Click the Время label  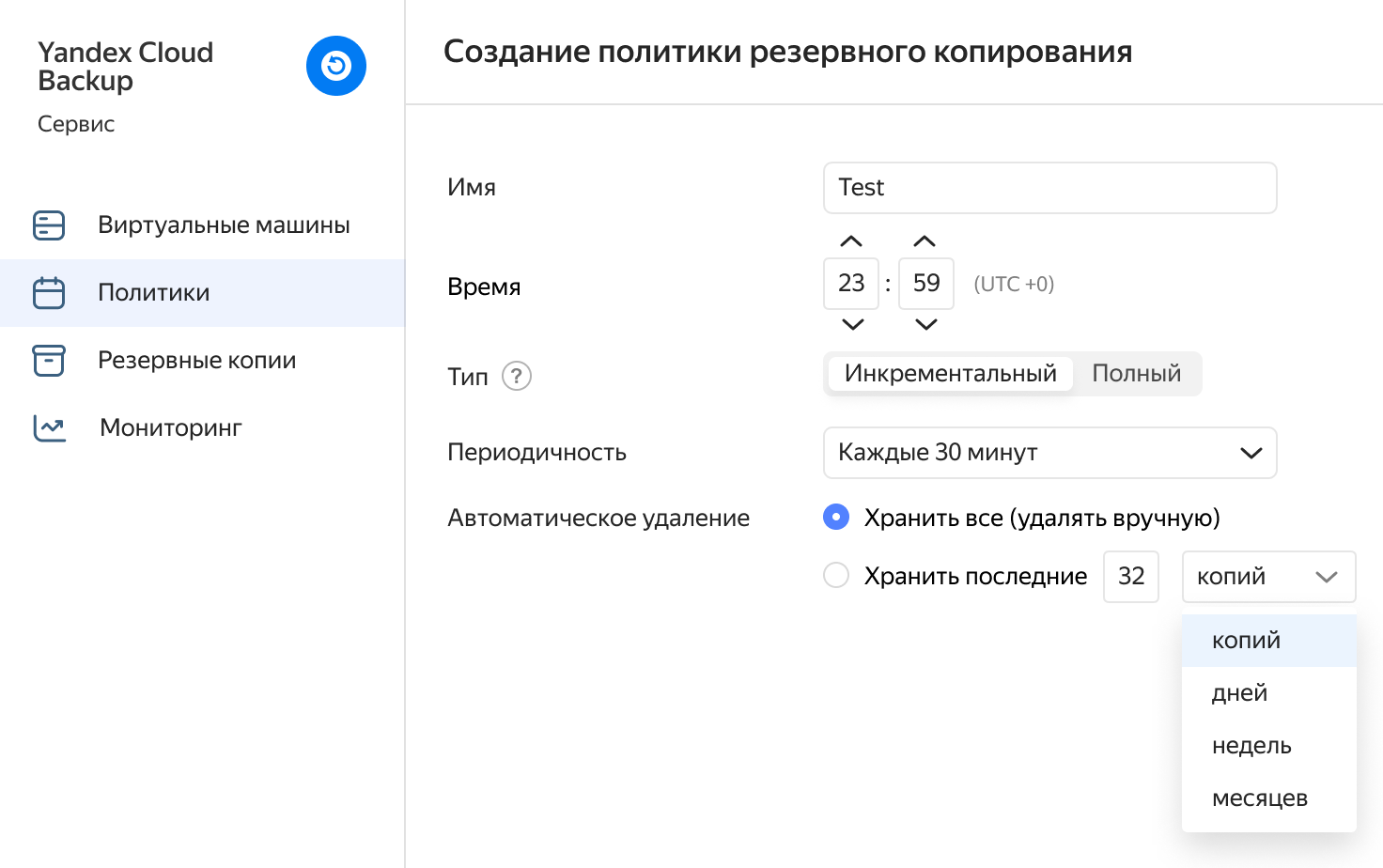(484, 287)
